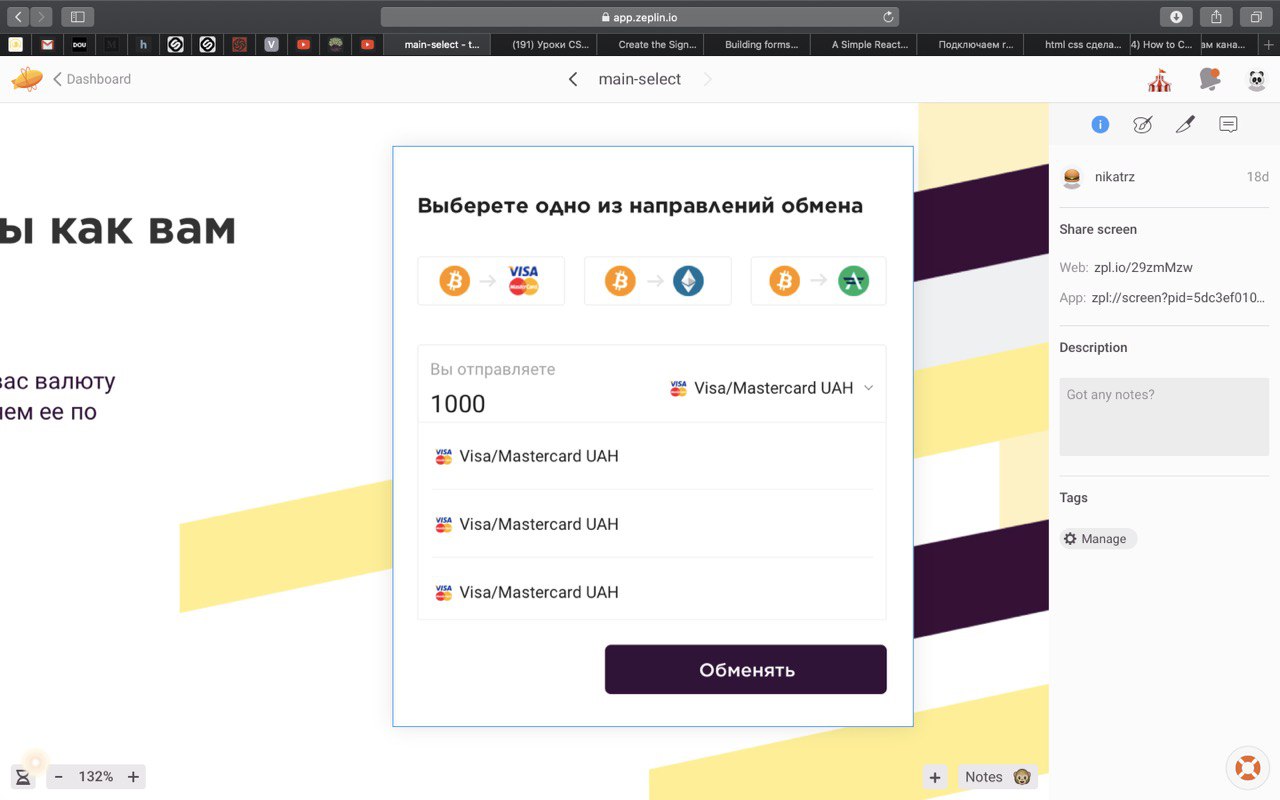Click Manage tags button
The height and width of the screenshot is (800, 1280).
pyautogui.click(x=1098, y=539)
